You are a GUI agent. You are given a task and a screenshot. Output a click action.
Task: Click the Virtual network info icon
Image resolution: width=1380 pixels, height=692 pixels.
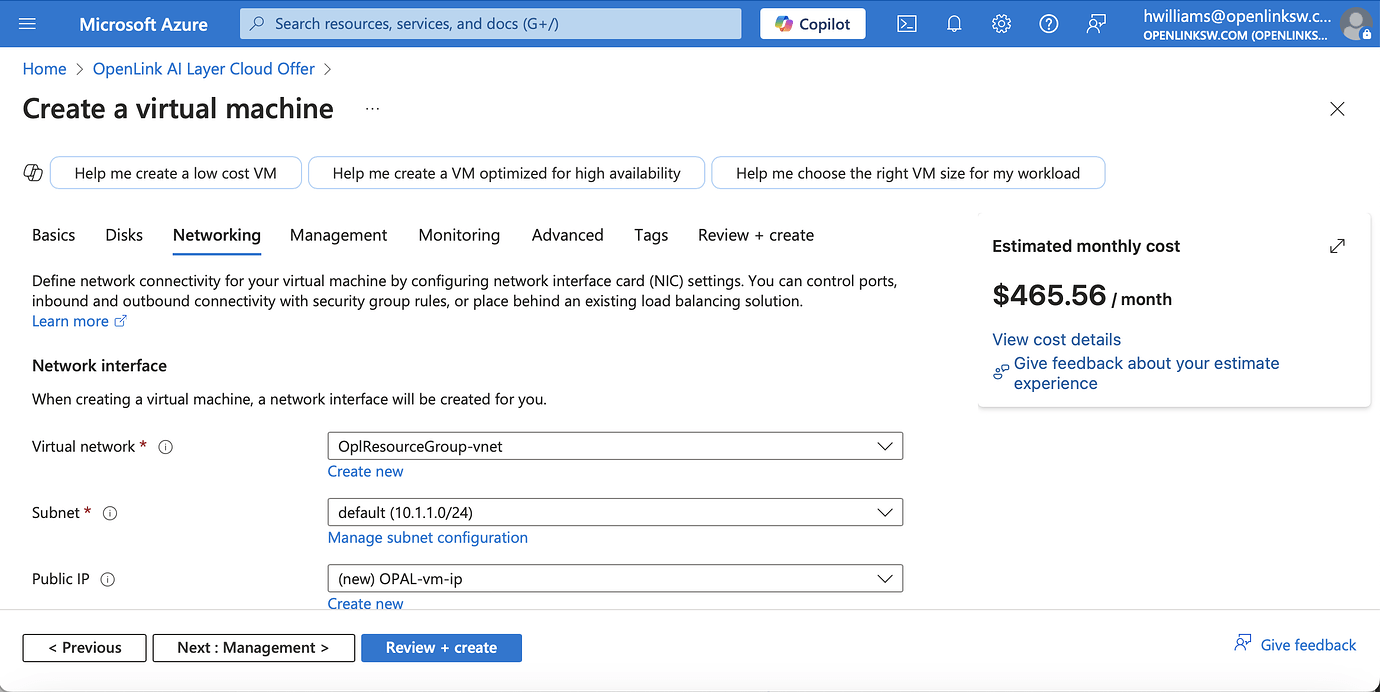pos(166,447)
